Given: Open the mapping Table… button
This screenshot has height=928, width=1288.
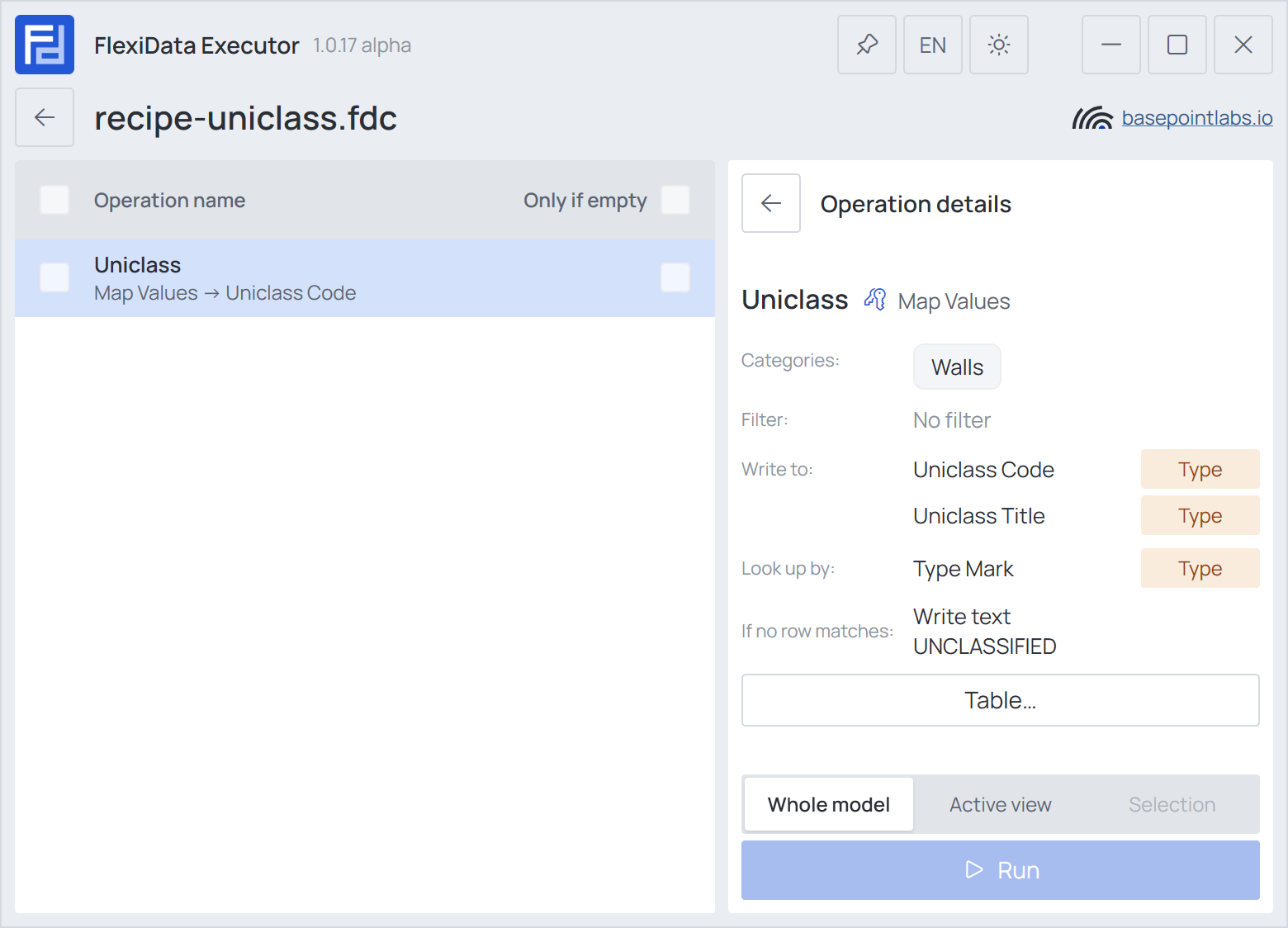Looking at the screenshot, I should (x=1001, y=700).
